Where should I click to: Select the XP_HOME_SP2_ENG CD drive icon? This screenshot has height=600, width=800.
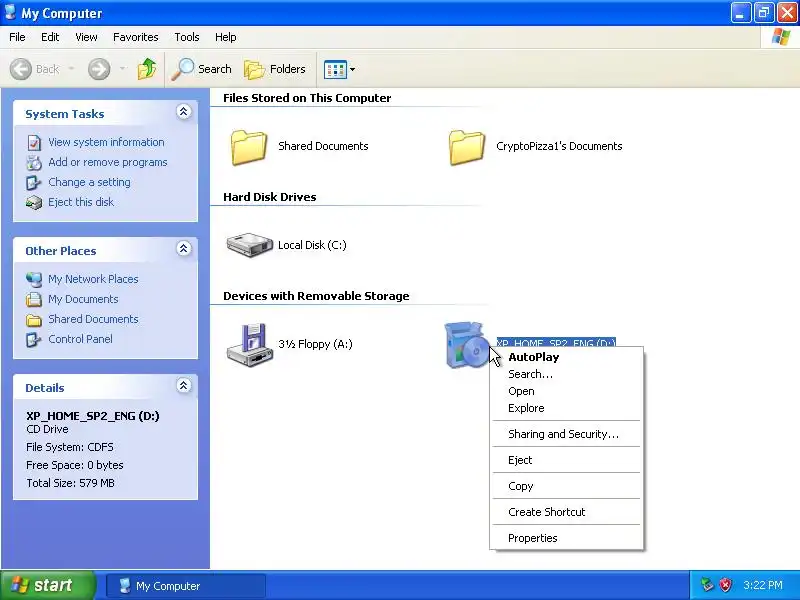tap(466, 344)
